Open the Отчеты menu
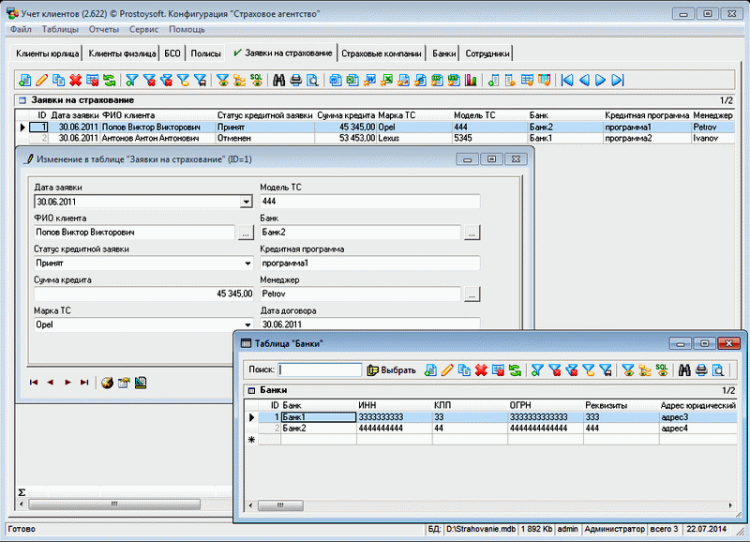This screenshot has height=542, width=750. pyautogui.click(x=103, y=29)
